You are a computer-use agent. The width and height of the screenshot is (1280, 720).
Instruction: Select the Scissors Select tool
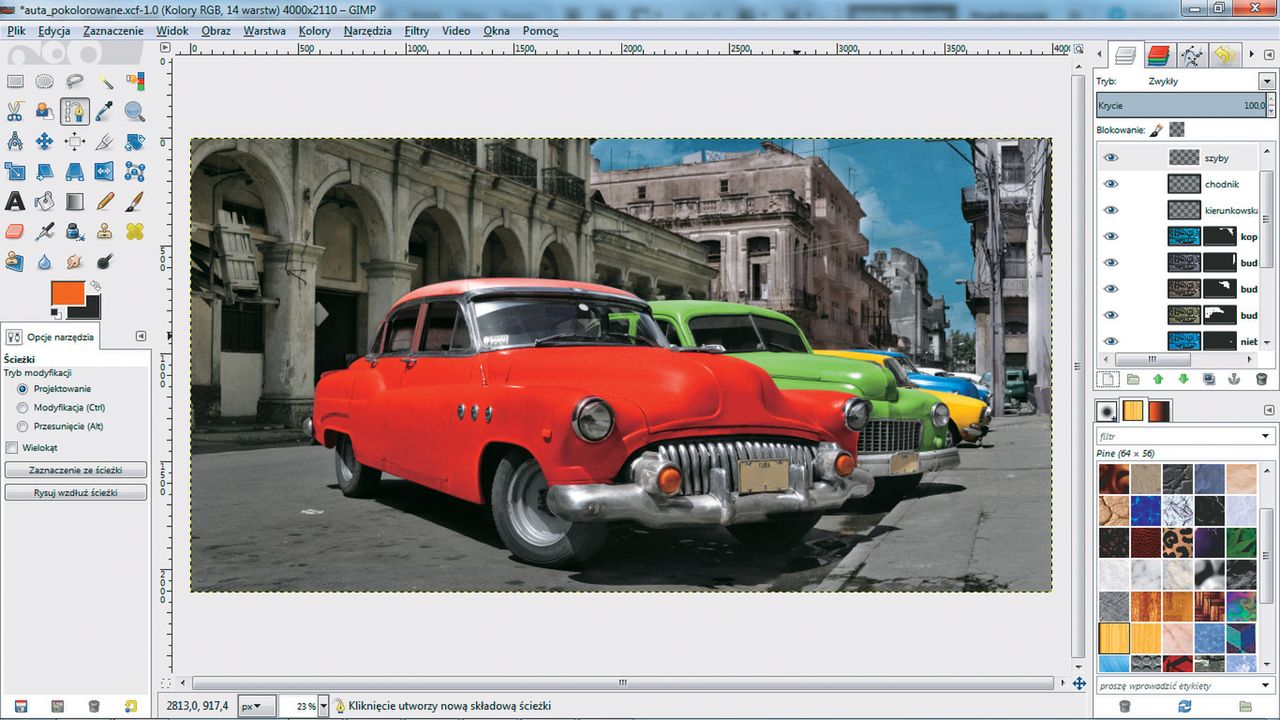(x=15, y=111)
